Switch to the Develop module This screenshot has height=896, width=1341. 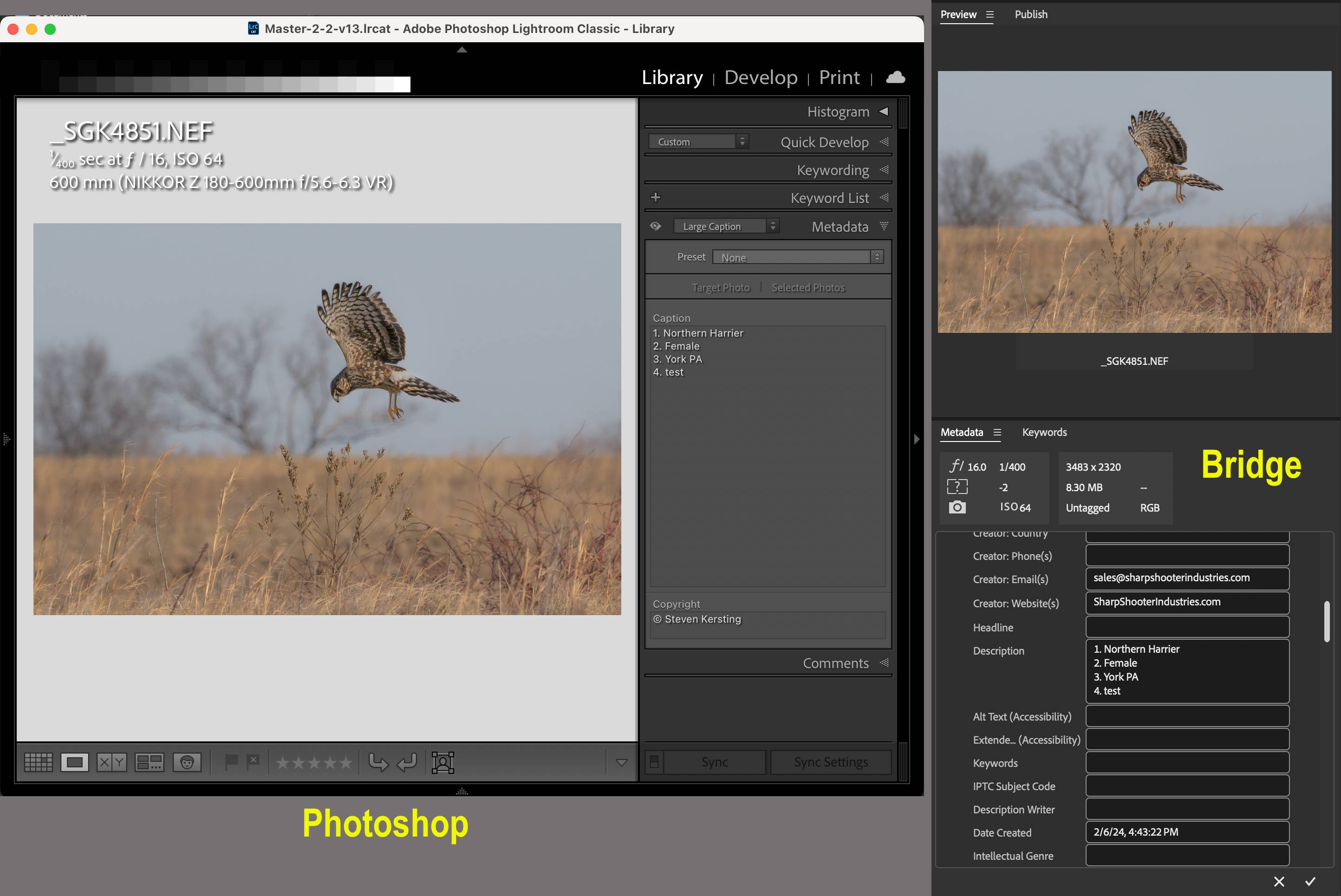click(761, 77)
